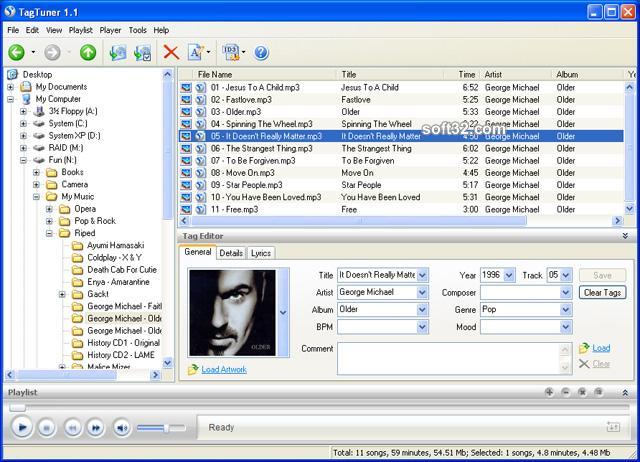Collapse the Tag Editor panel chevrons
Image resolution: width=640 pixels, height=462 pixels.
[625, 236]
